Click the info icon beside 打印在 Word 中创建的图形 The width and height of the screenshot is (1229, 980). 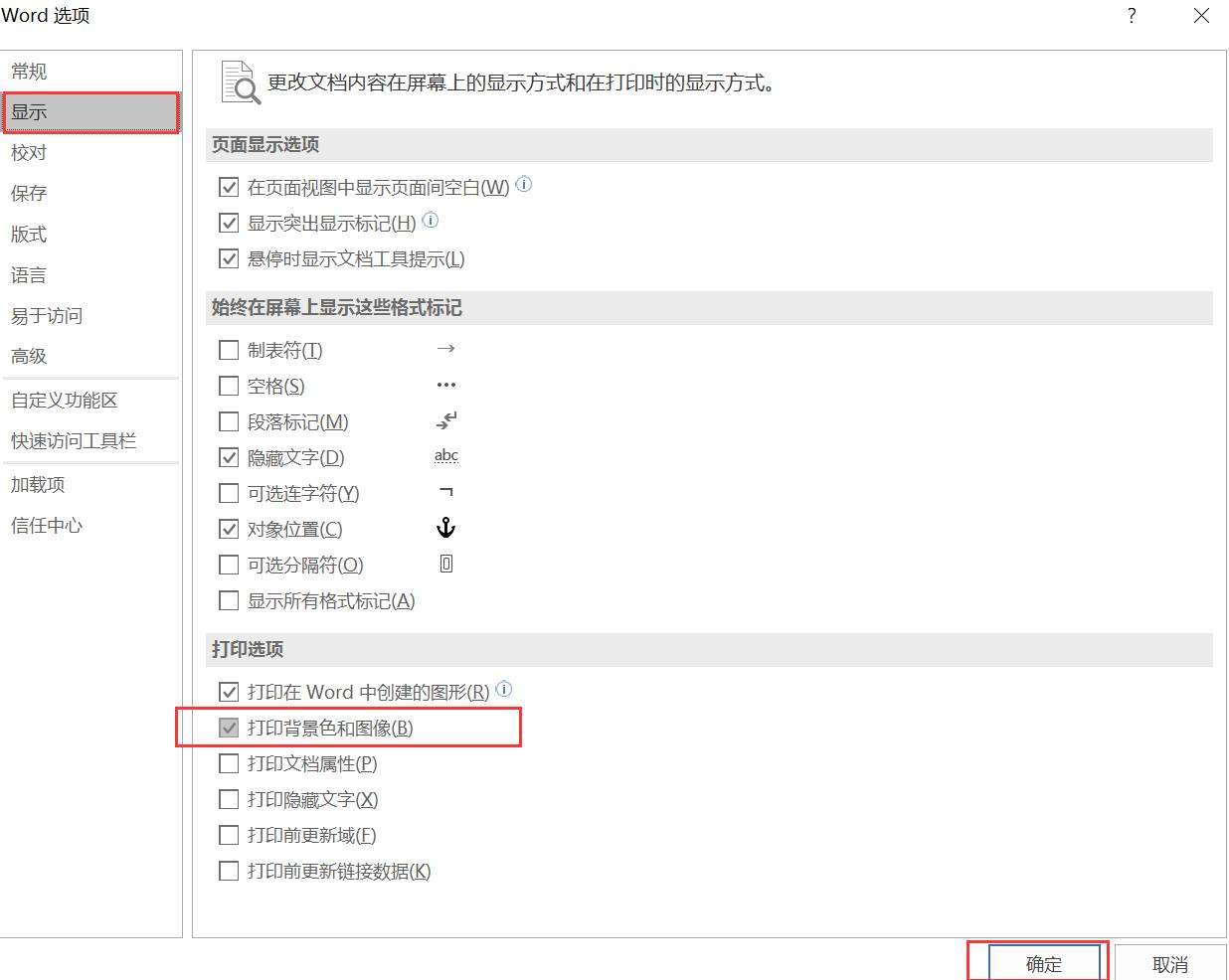(x=504, y=689)
